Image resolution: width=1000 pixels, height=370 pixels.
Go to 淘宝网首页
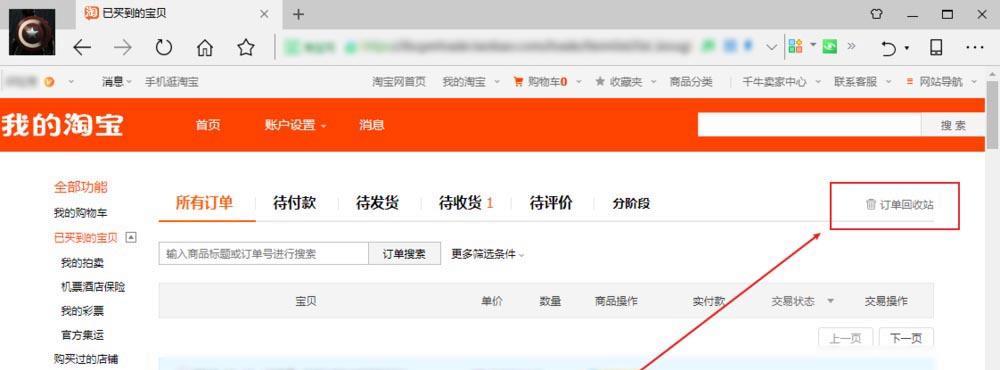coord(399,82)
